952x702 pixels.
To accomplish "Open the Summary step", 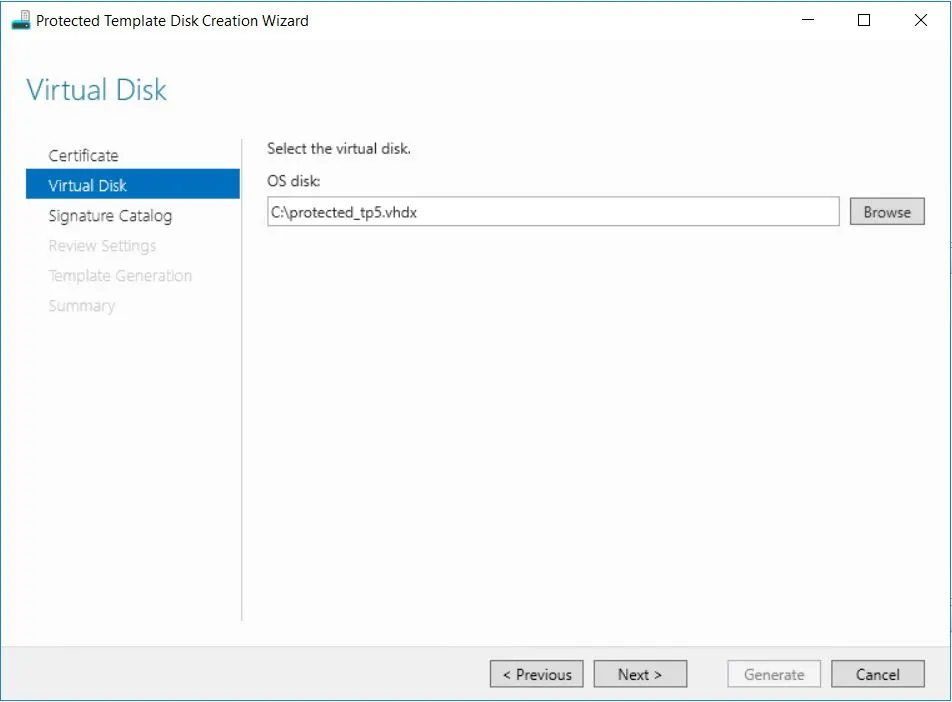I will (81, 306).
